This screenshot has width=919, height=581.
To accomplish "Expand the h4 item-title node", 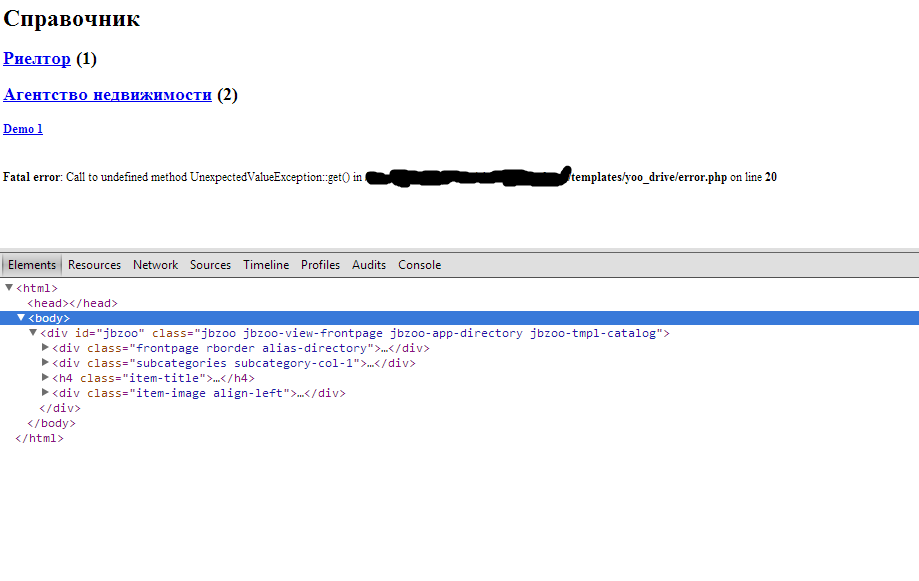I will pyautogui.click(x=45, y=378).
